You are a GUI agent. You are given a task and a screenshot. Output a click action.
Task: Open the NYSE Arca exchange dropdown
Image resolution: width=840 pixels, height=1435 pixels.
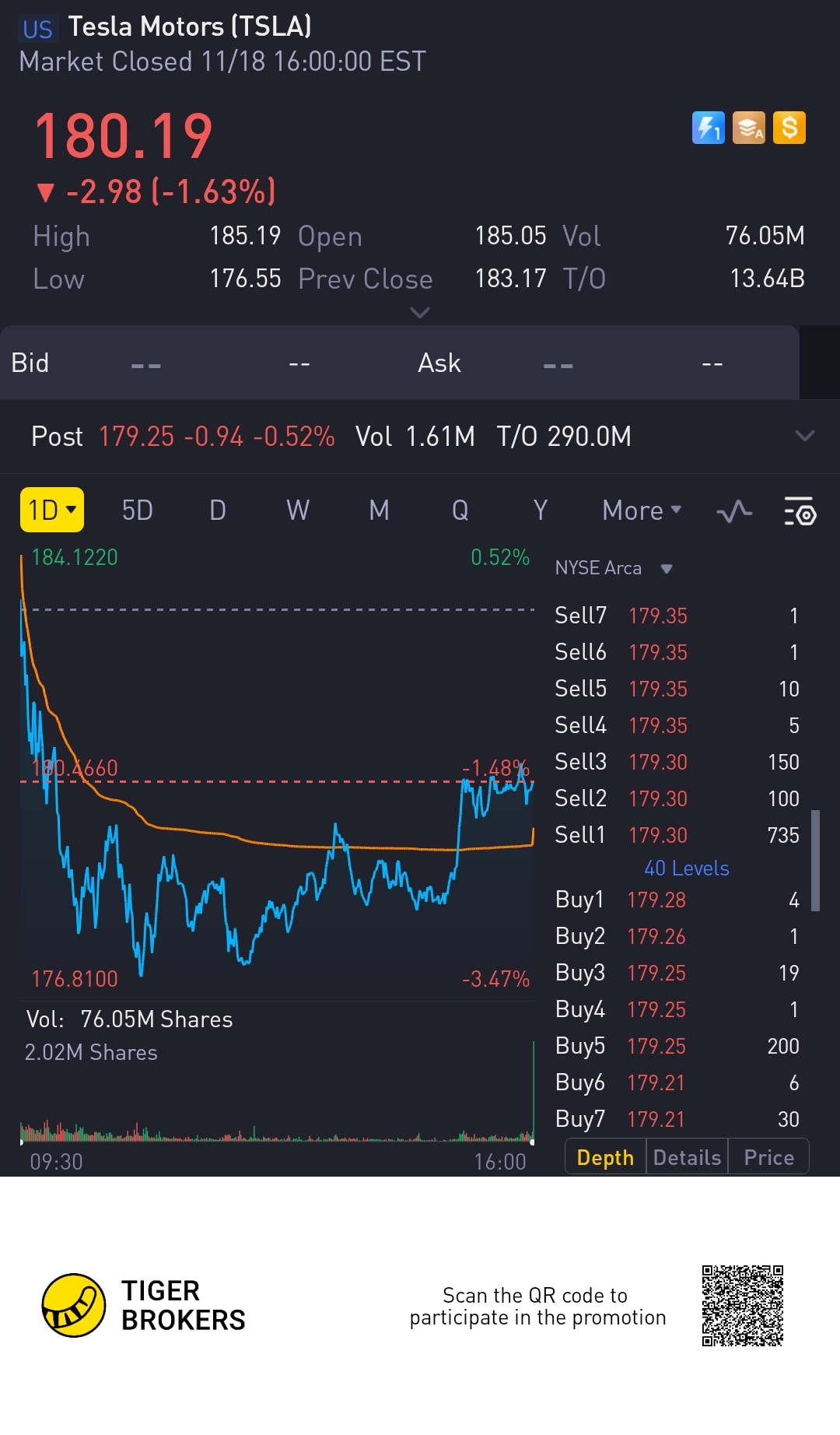pyautogui.click(x=614, y=568)
